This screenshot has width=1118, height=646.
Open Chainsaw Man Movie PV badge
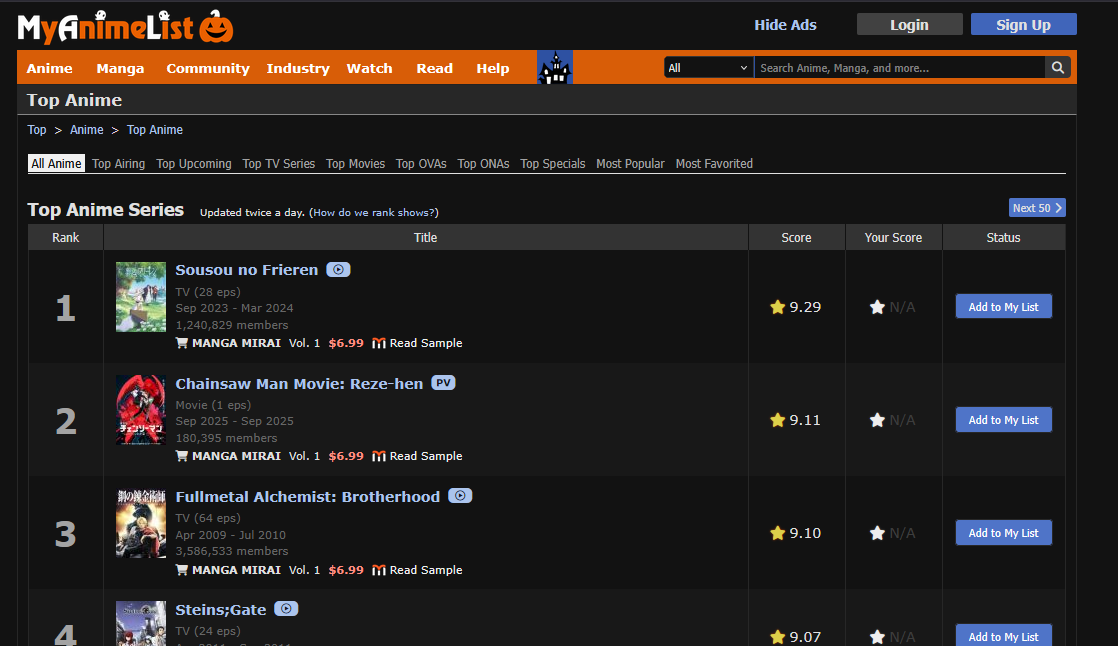(443, 383)
